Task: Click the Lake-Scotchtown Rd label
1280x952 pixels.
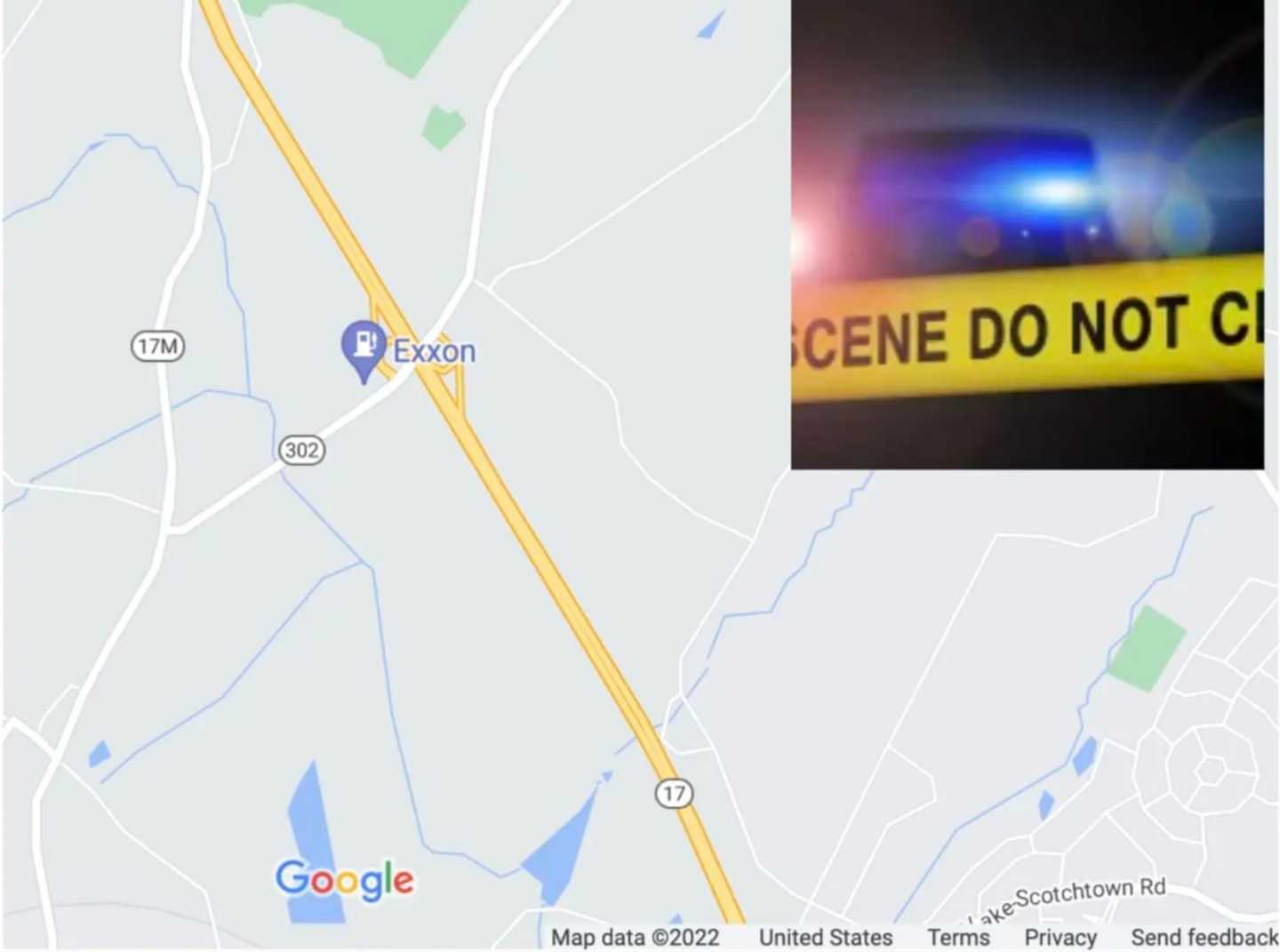Action: click(1067, 900)
